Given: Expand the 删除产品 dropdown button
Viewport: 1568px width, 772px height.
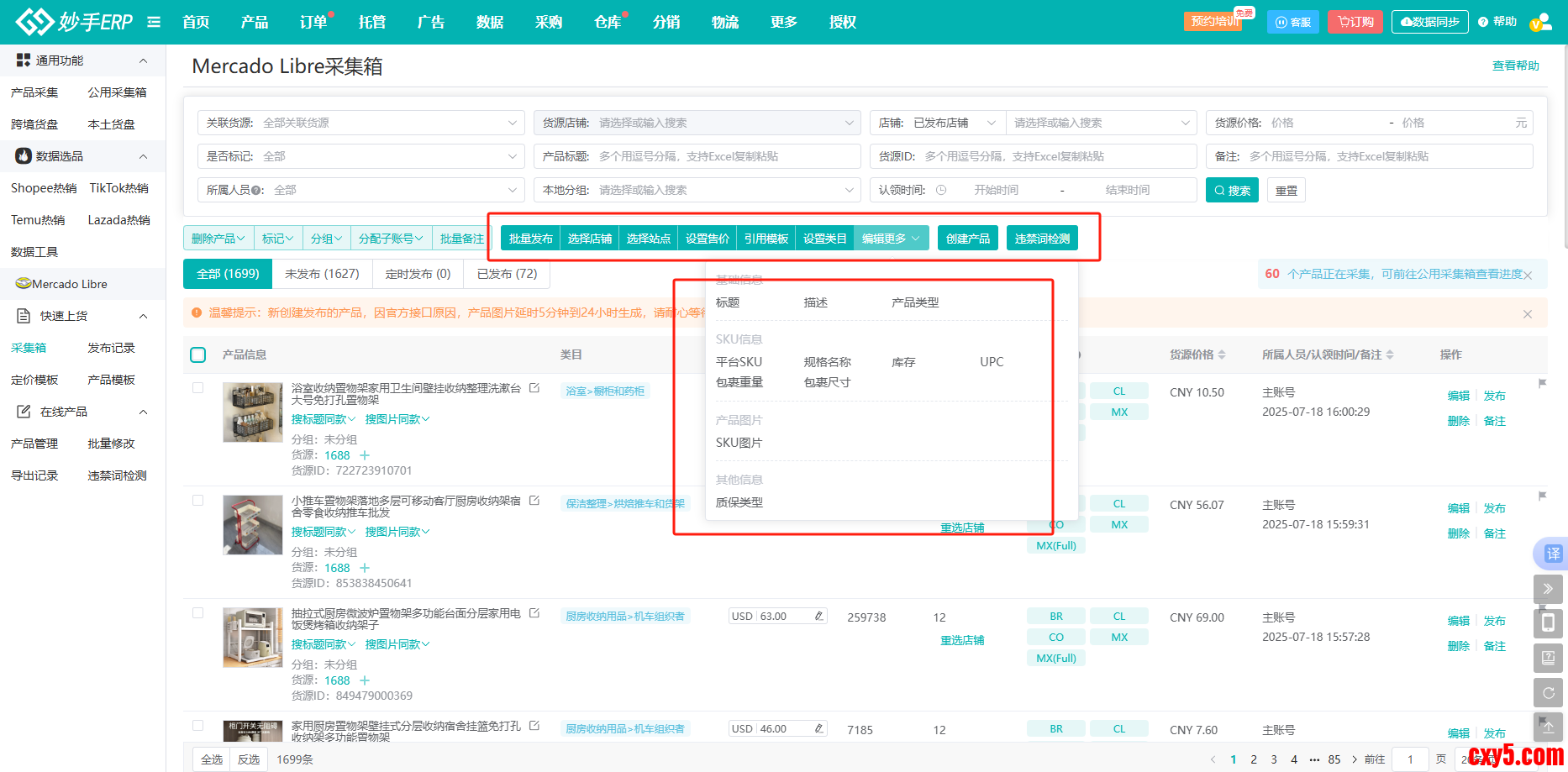Looking at the screenshot, I should tap(218, 239).
